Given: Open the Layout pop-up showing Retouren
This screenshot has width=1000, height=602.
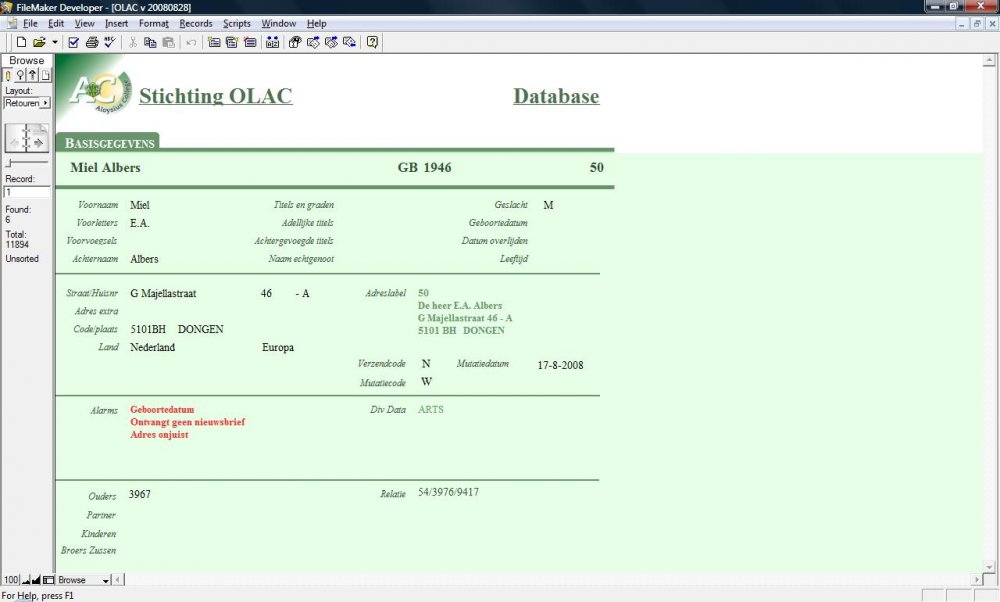Looking at the screenshot, I should click(27, 103).
